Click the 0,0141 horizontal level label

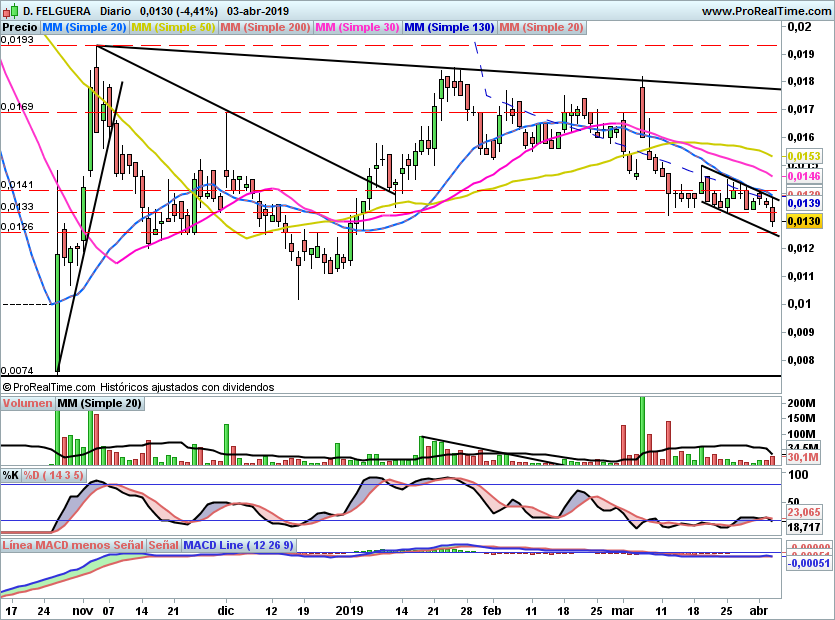pos(17,185)
